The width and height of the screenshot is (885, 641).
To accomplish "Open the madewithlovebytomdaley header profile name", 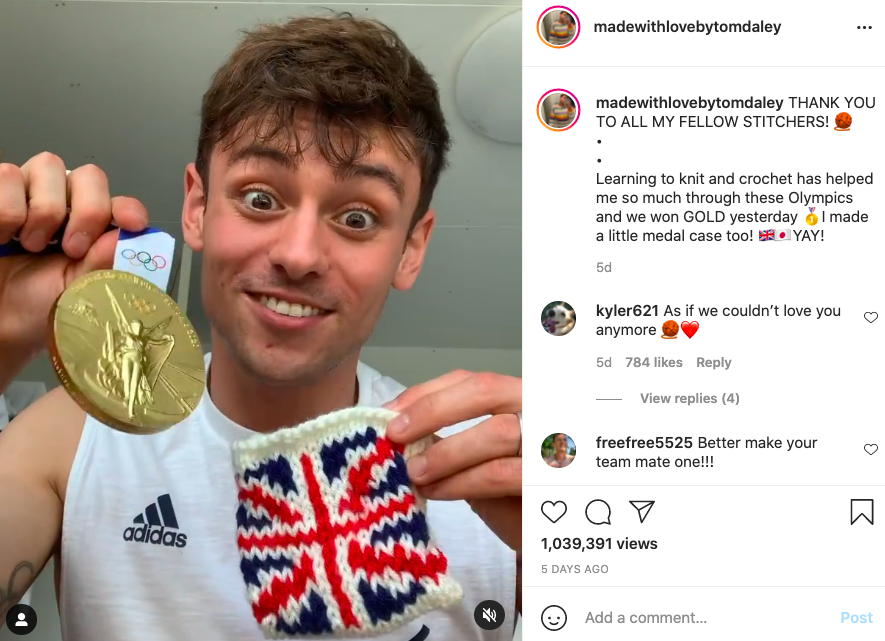I will [x=687, y=27].
